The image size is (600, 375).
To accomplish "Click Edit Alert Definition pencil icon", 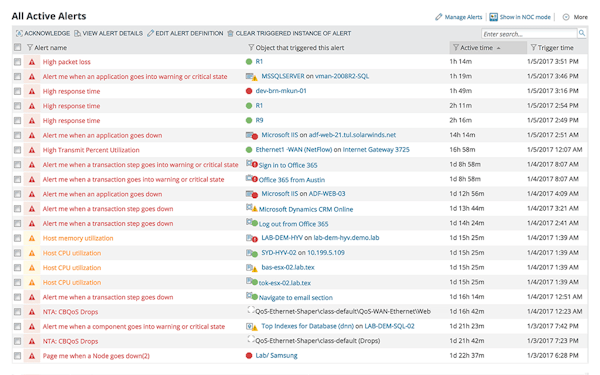I will click(x=150, y=34).
